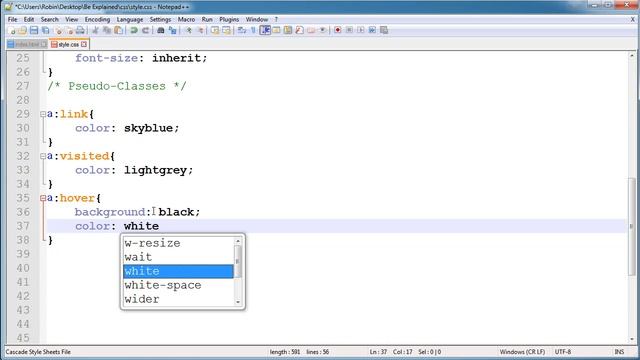This screenshot has width=640, height=360.
Task: Collapse the a:visited fold marker
Action: coord(43,156)
